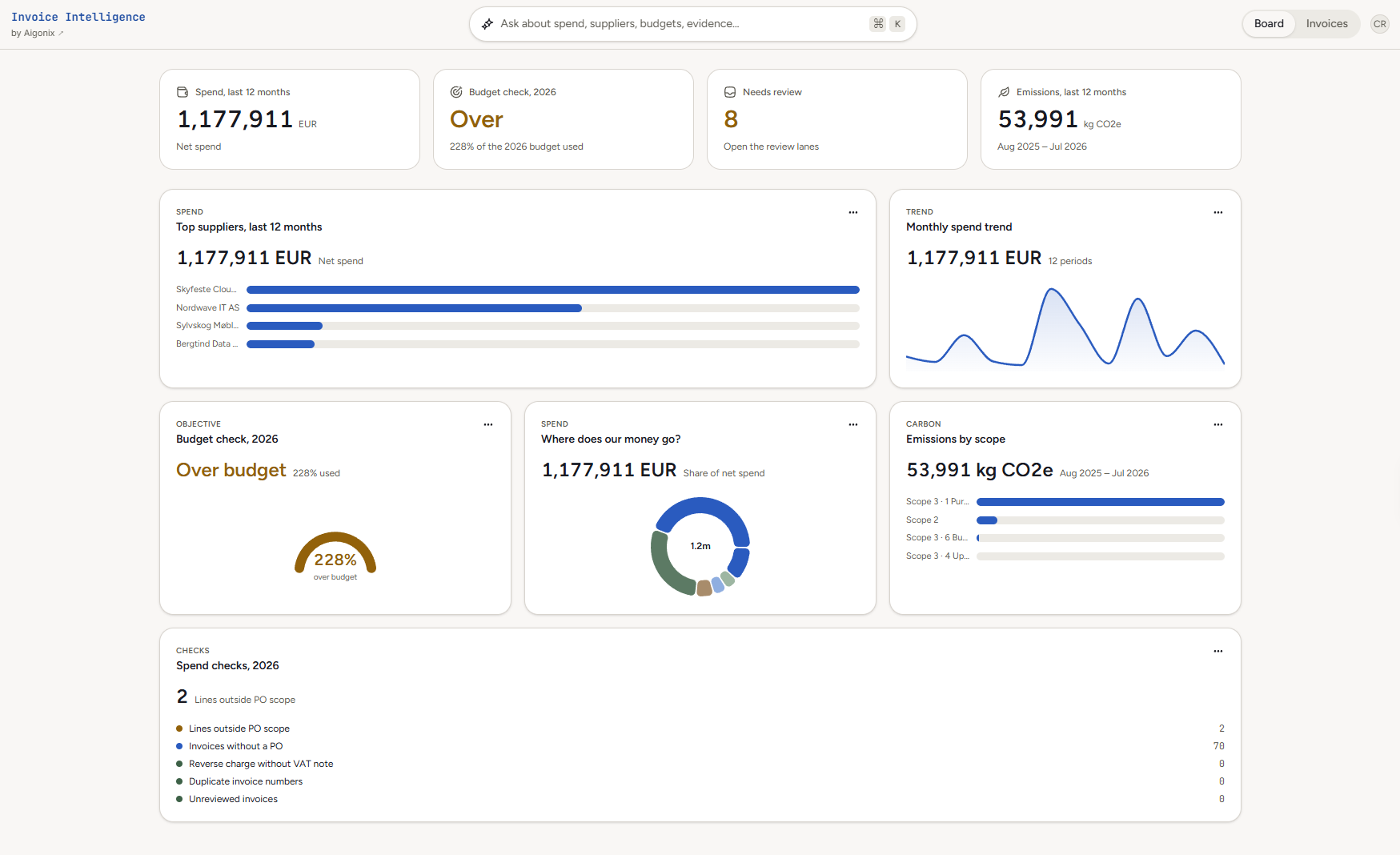1400x855 pixels.
Task: Open options menu for Top suppliers panel
Action: click(x=853, y=212)
